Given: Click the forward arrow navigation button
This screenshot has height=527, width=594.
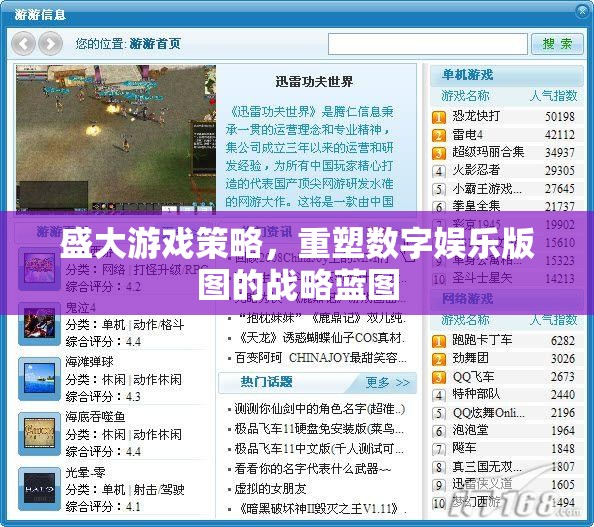Looking at the screenshot, I should pyautogui.click(x=50, y=44).
